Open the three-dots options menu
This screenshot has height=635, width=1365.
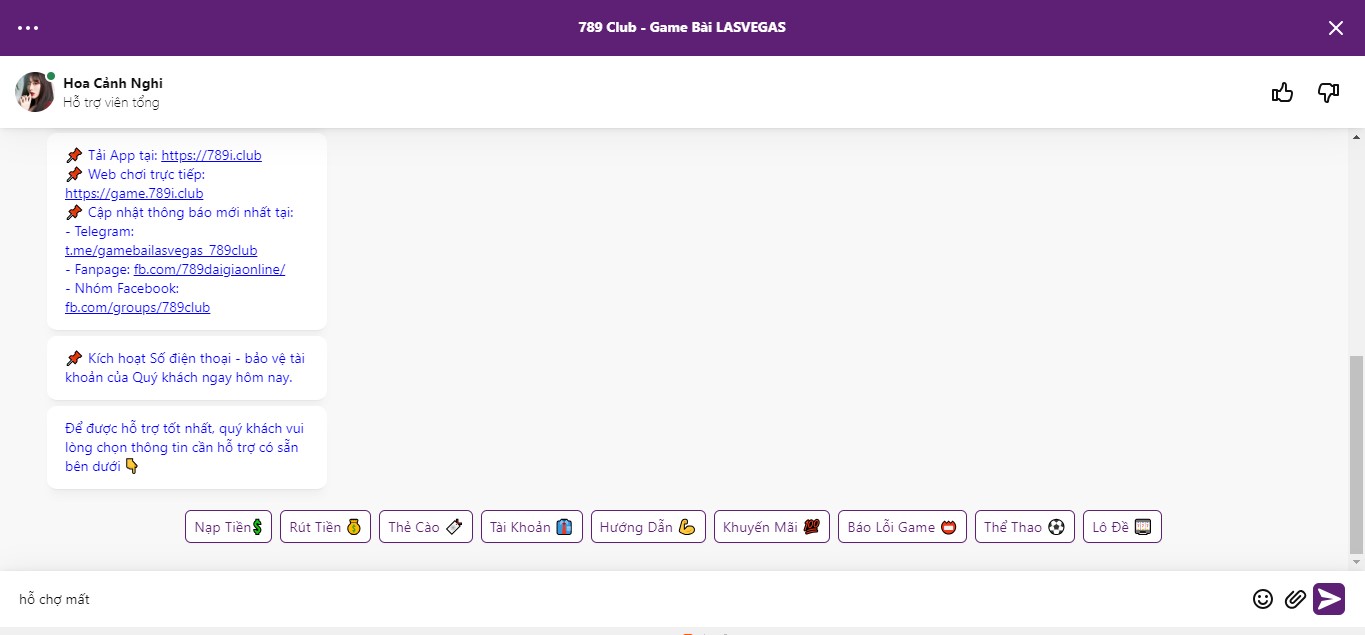(28, 28)
